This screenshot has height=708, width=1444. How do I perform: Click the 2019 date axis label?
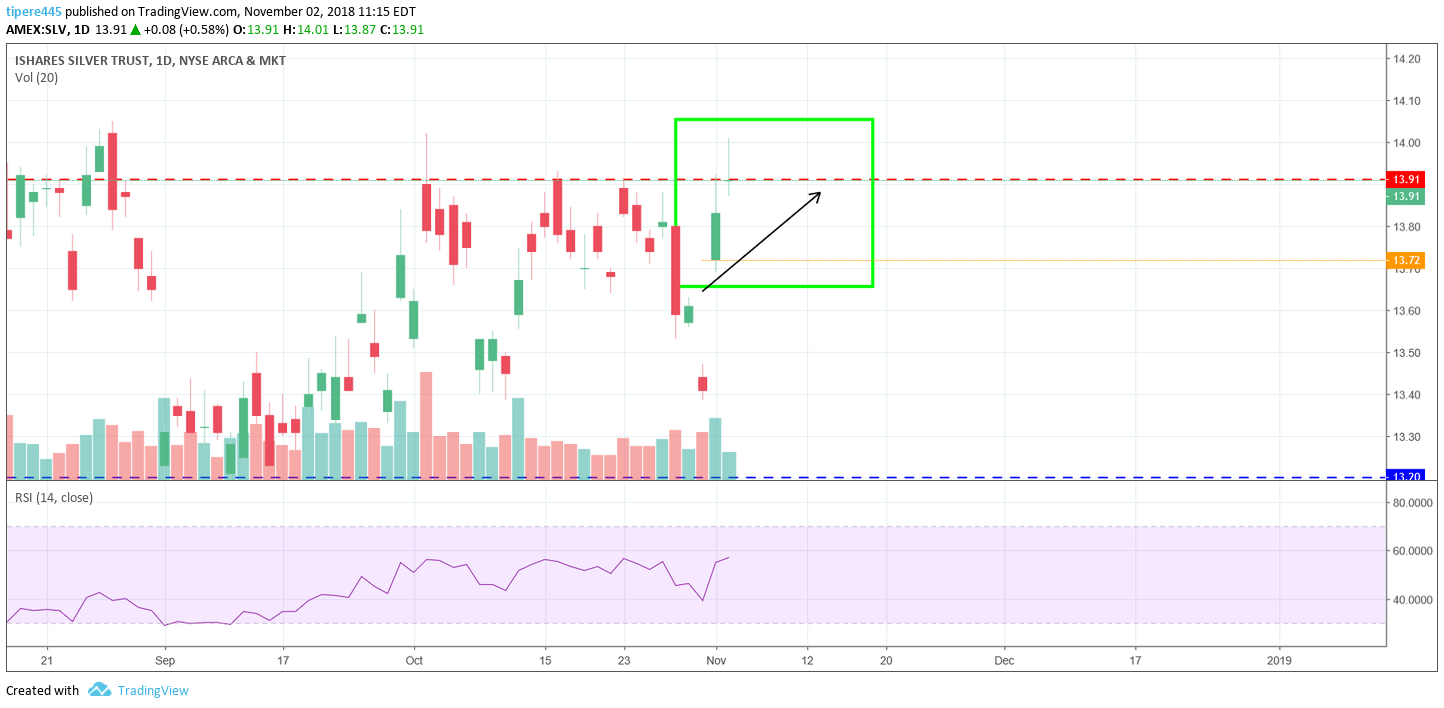[x=1279, y=660]
